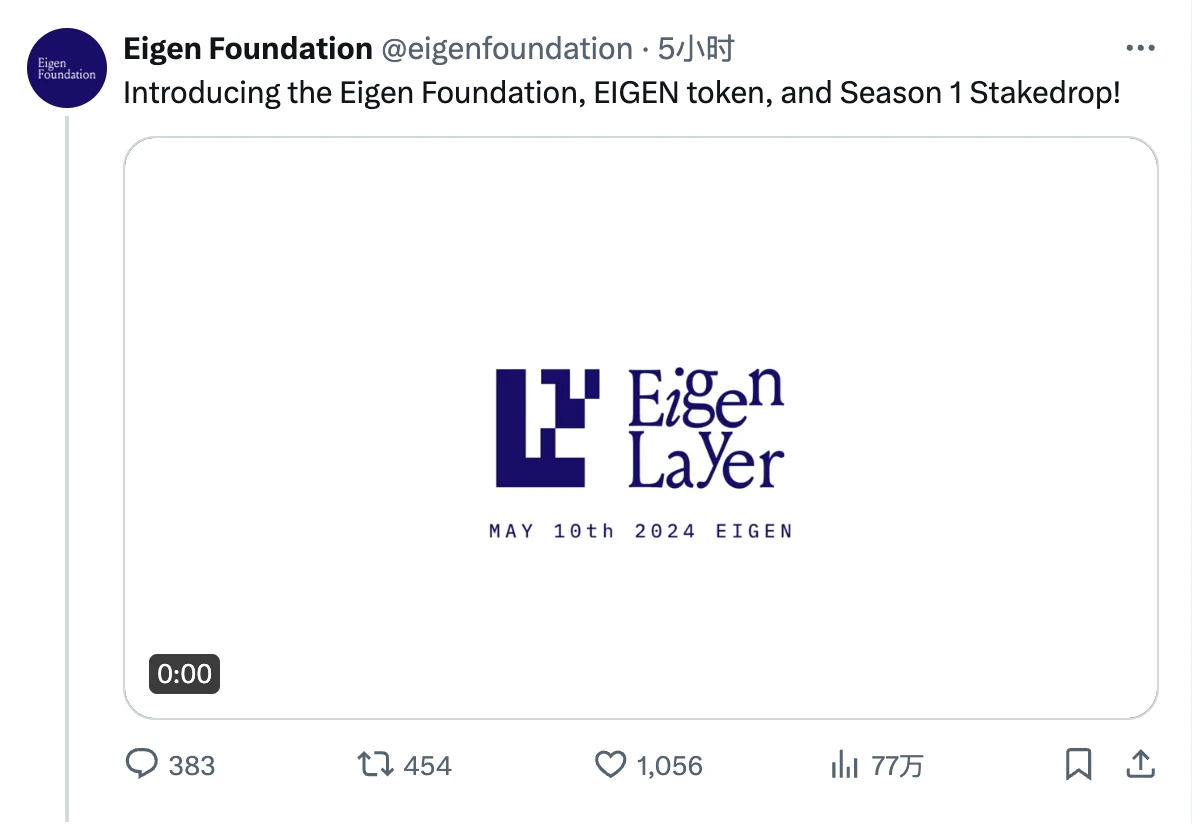Click the 77万 views count
This screenshot has height=824, width=1192.
[896, 765]
